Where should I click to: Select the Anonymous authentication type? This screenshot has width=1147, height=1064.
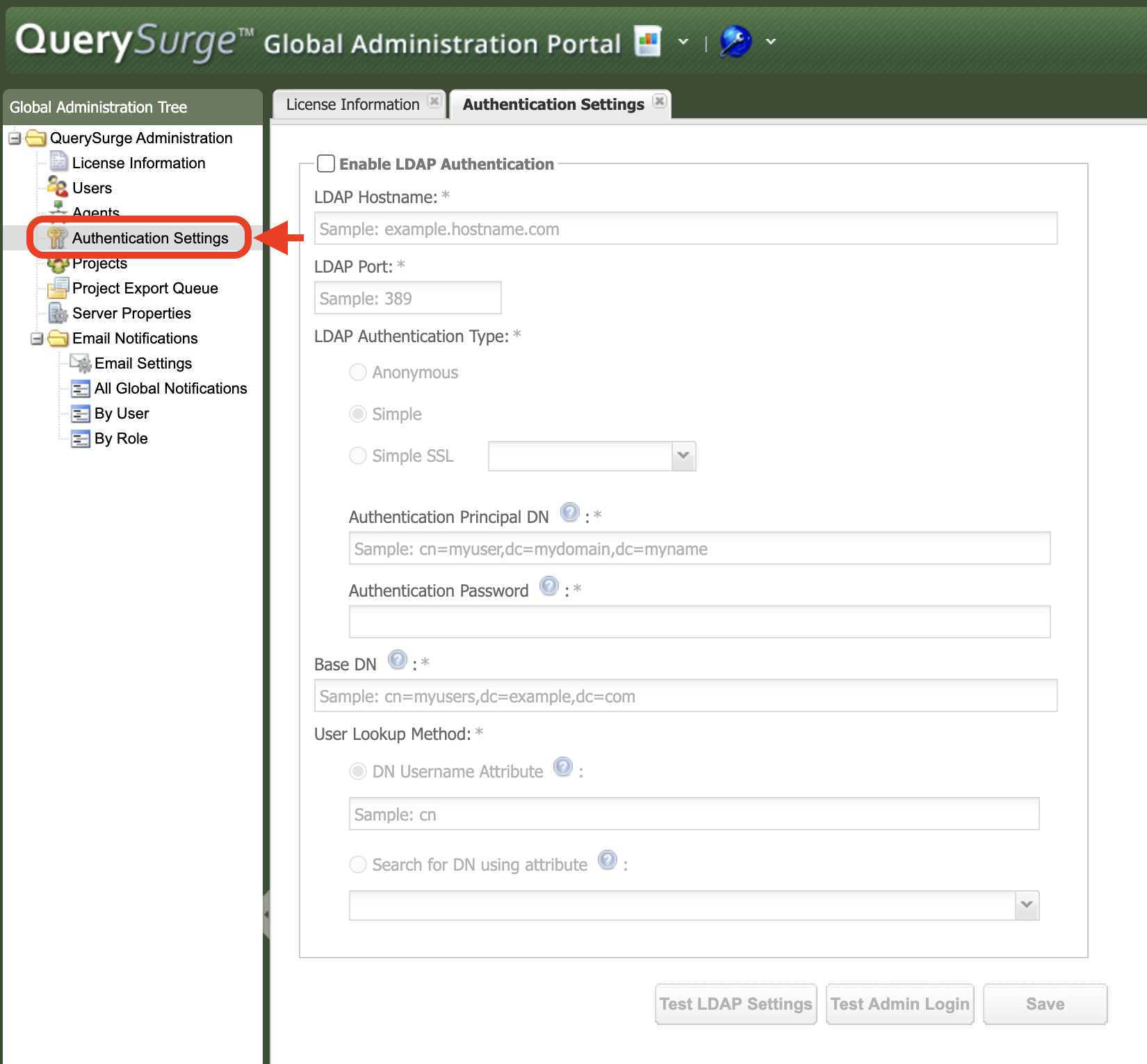pos(358,373)
